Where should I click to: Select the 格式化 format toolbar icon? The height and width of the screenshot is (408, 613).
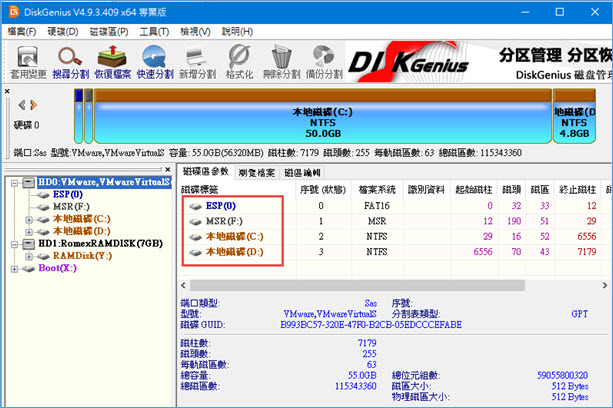point(239,63)
